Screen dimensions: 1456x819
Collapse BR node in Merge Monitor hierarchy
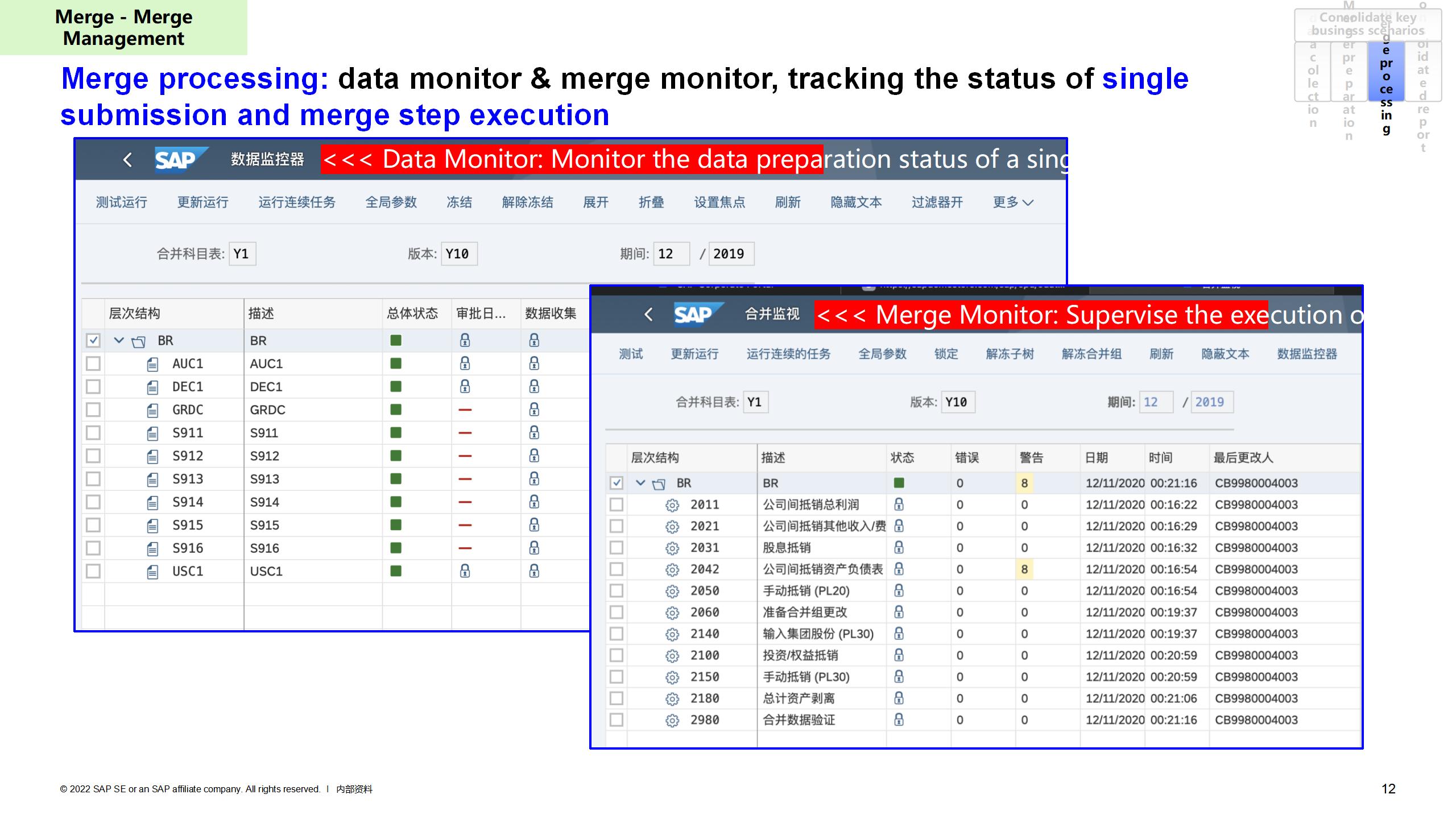click(x=640, y=483)
